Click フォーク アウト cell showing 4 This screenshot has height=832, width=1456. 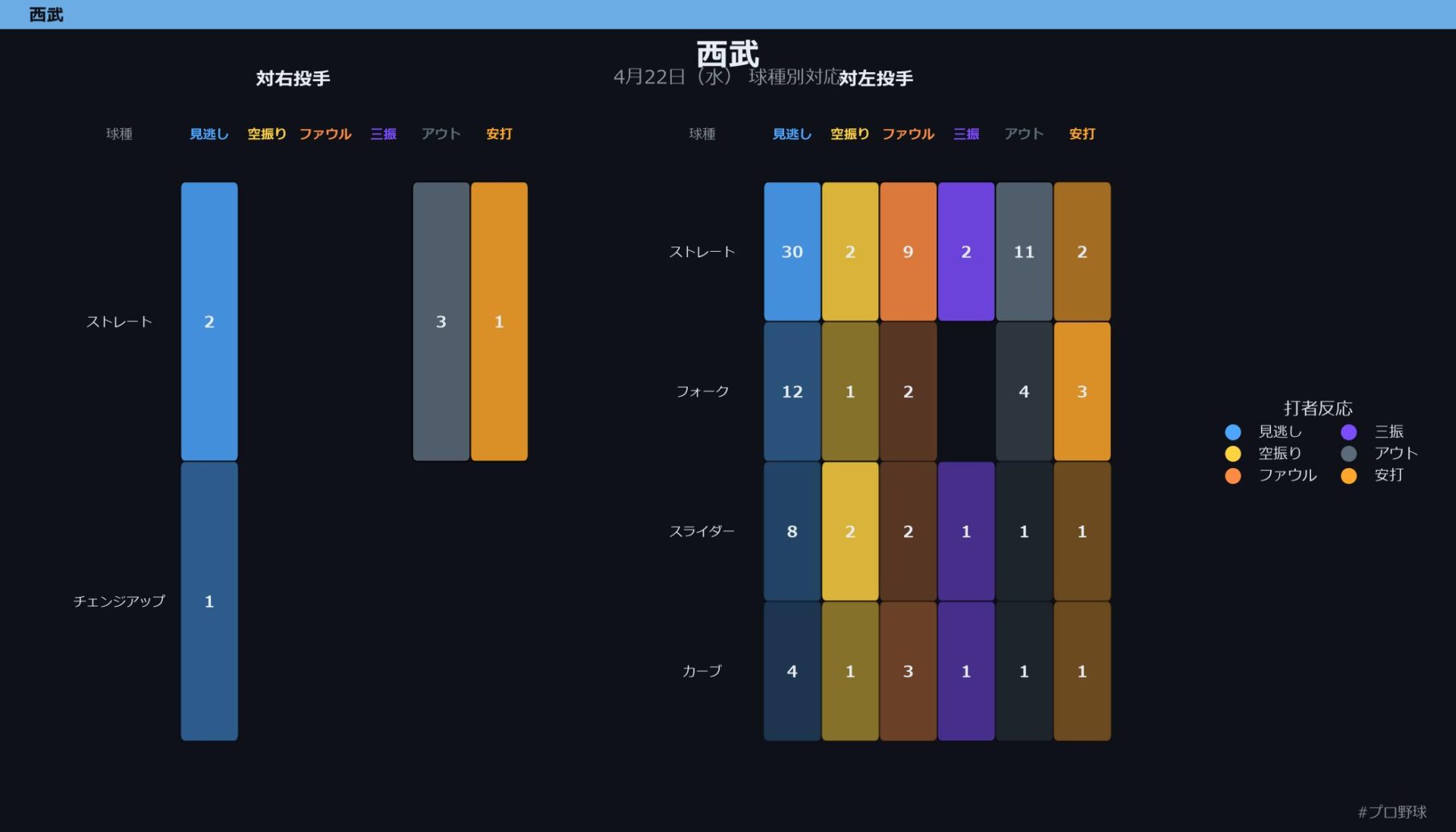click(1025, 391)
